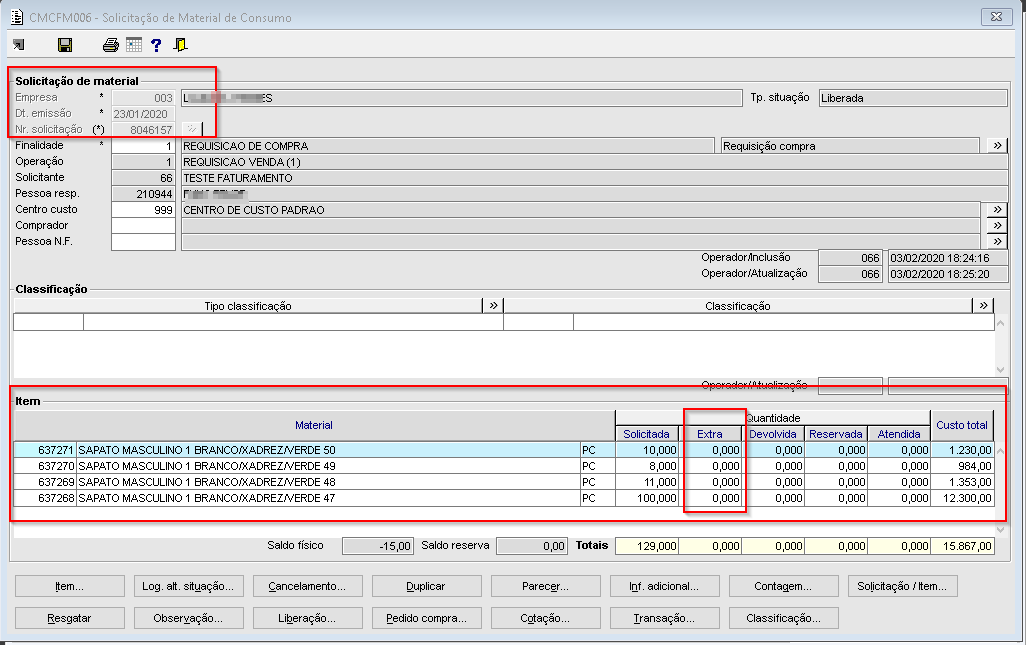
Task: Select item row 637268 BRANCO/XADREZ/VERDE 47
Action: pyautogui.click(x=504, y=498)
